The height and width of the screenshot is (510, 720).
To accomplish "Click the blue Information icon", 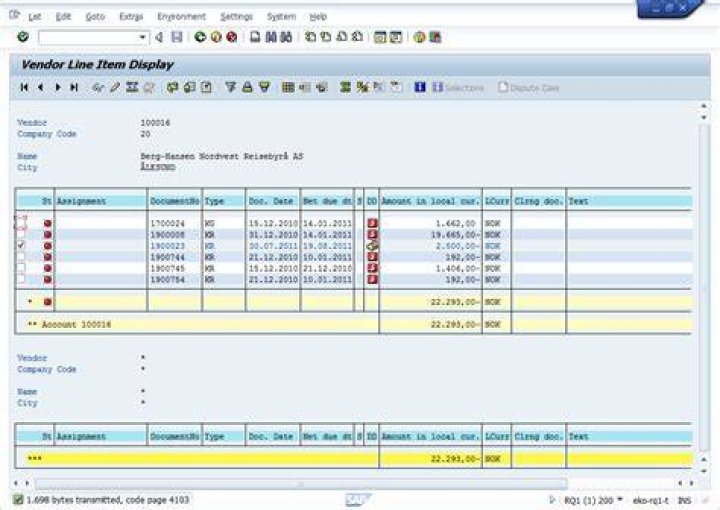I will [420, 87].
